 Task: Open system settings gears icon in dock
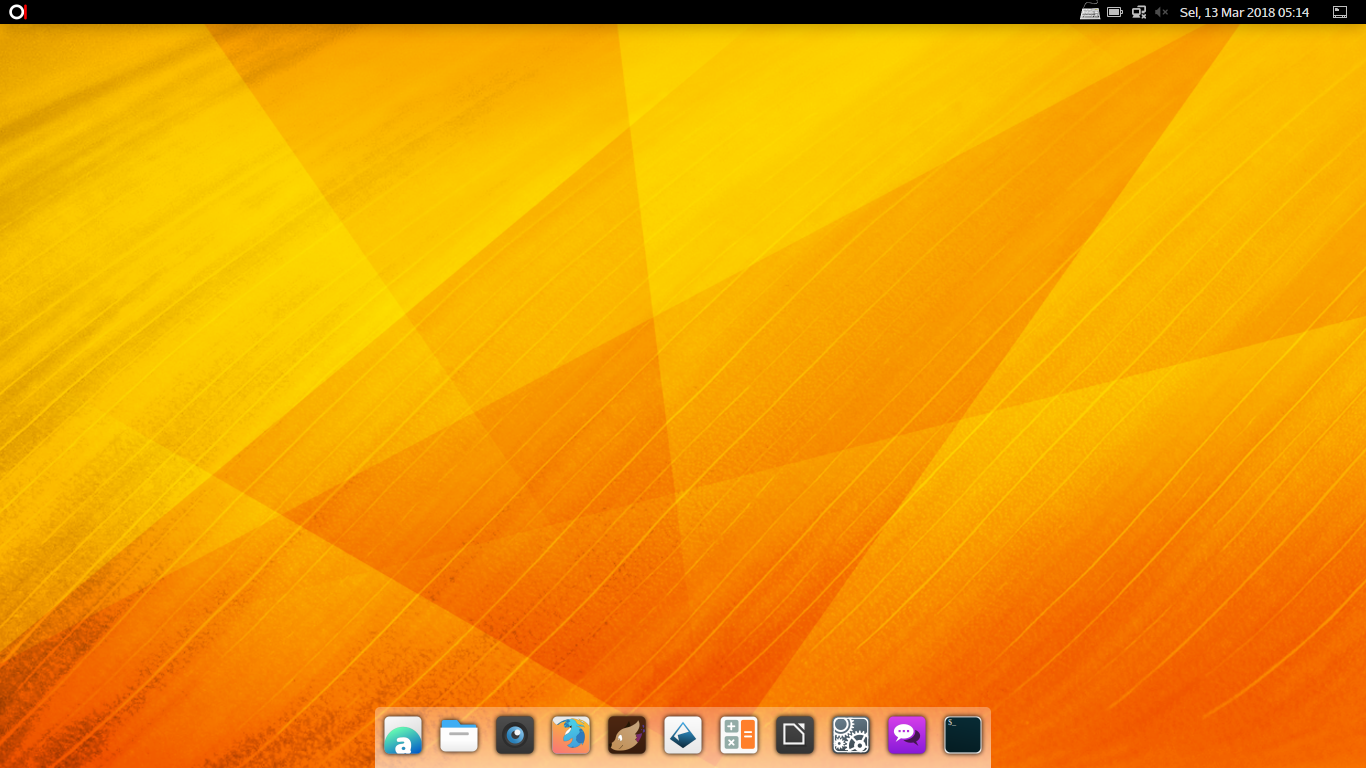(x=851, y=736)
